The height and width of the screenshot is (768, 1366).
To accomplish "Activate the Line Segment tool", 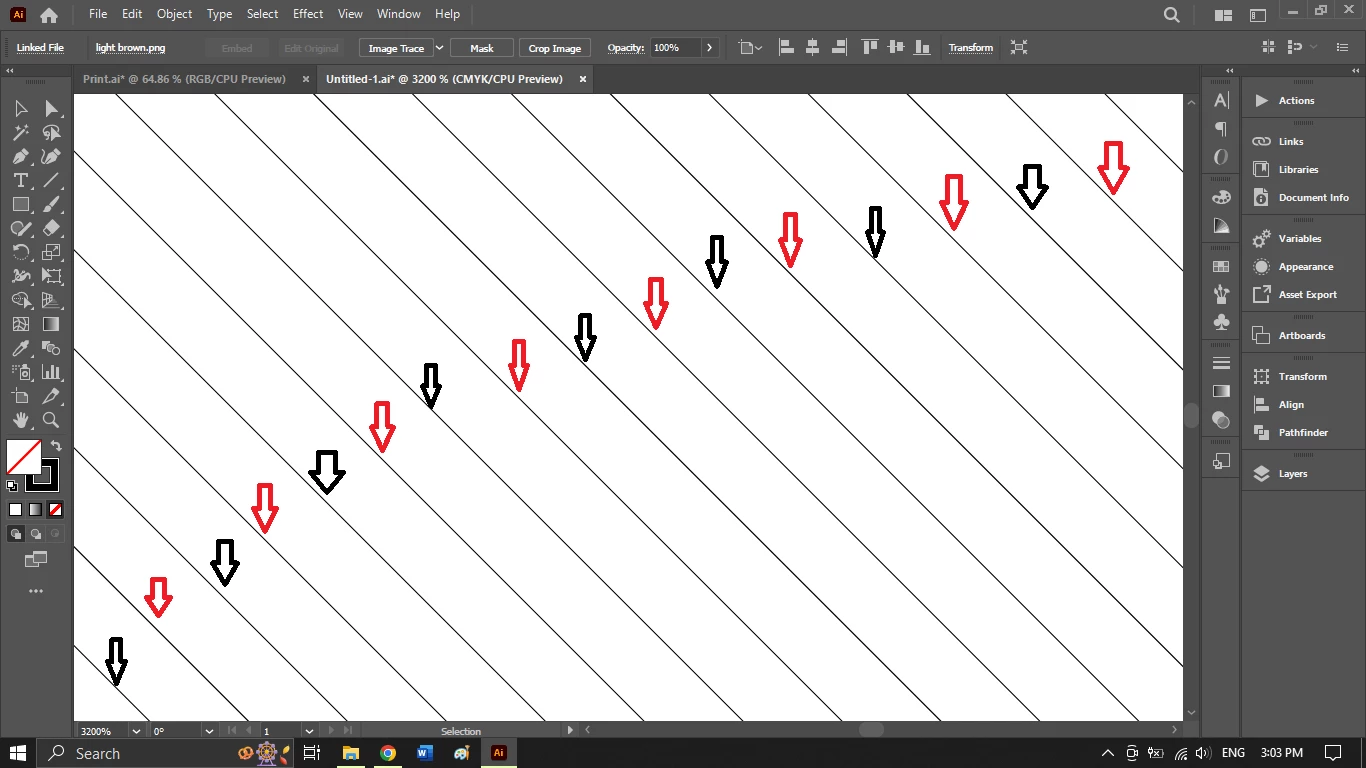I will [51, 180].
